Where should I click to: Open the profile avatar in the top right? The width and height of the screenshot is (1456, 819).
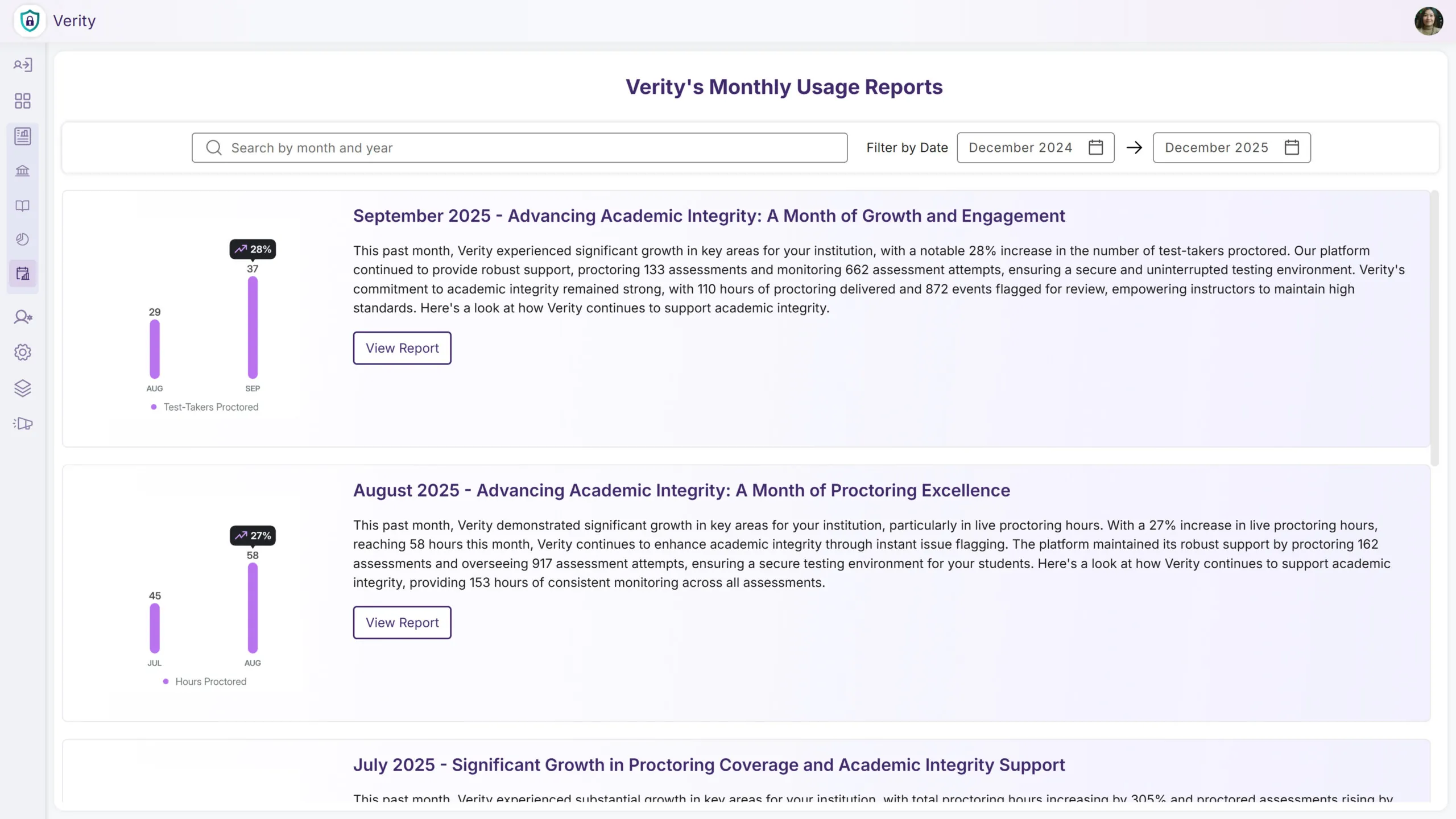pyautogui.click(x=1428, y=21)
